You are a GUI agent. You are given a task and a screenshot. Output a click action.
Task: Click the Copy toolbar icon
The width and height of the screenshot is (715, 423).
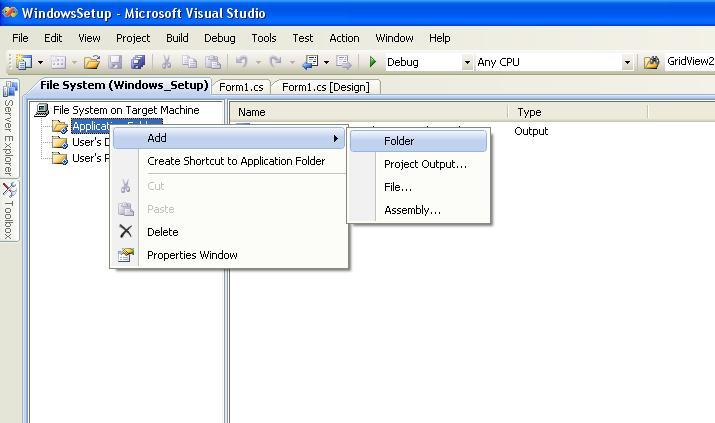click(189, 62)
